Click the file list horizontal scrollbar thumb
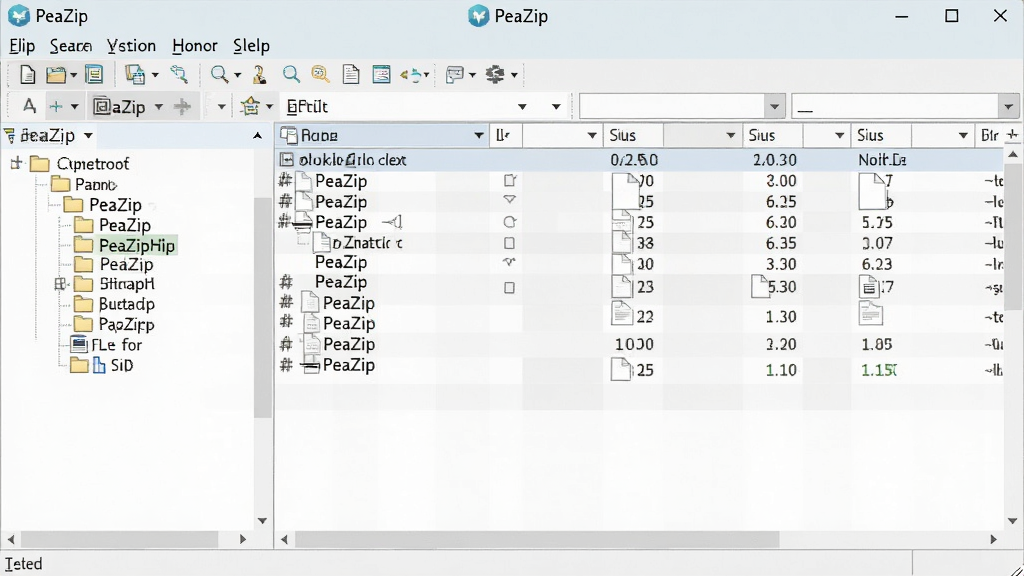This screenshot has width=1024, height=576. point(537,539)
